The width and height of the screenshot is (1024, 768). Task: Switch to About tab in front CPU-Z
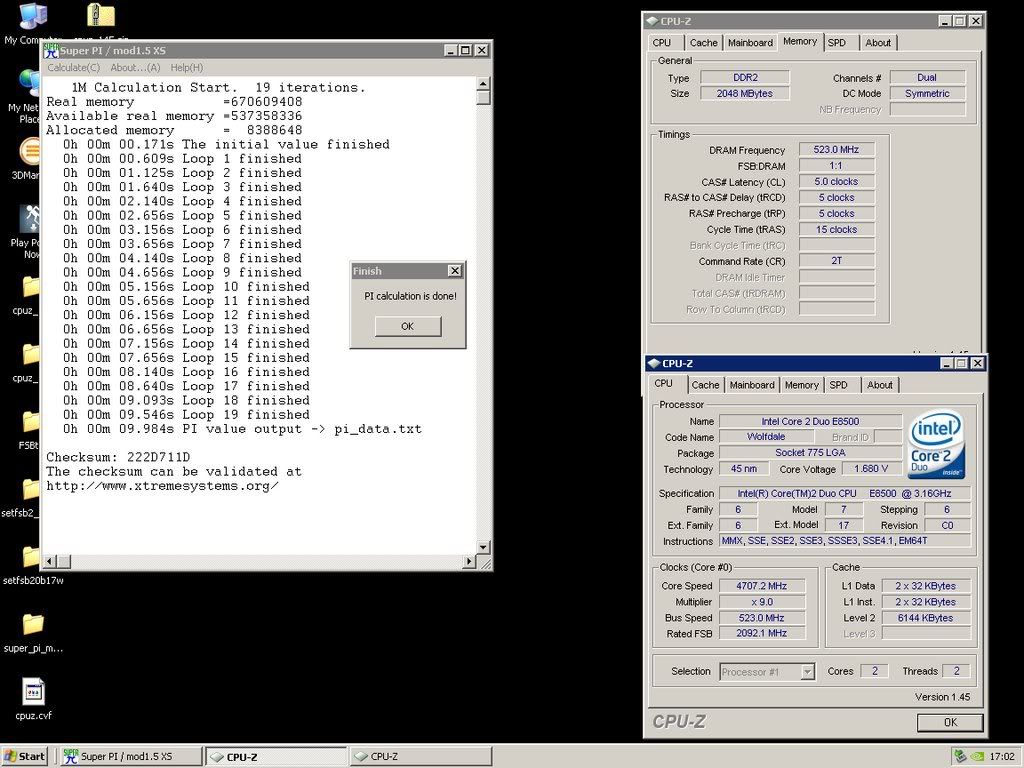tap(880, 385)
